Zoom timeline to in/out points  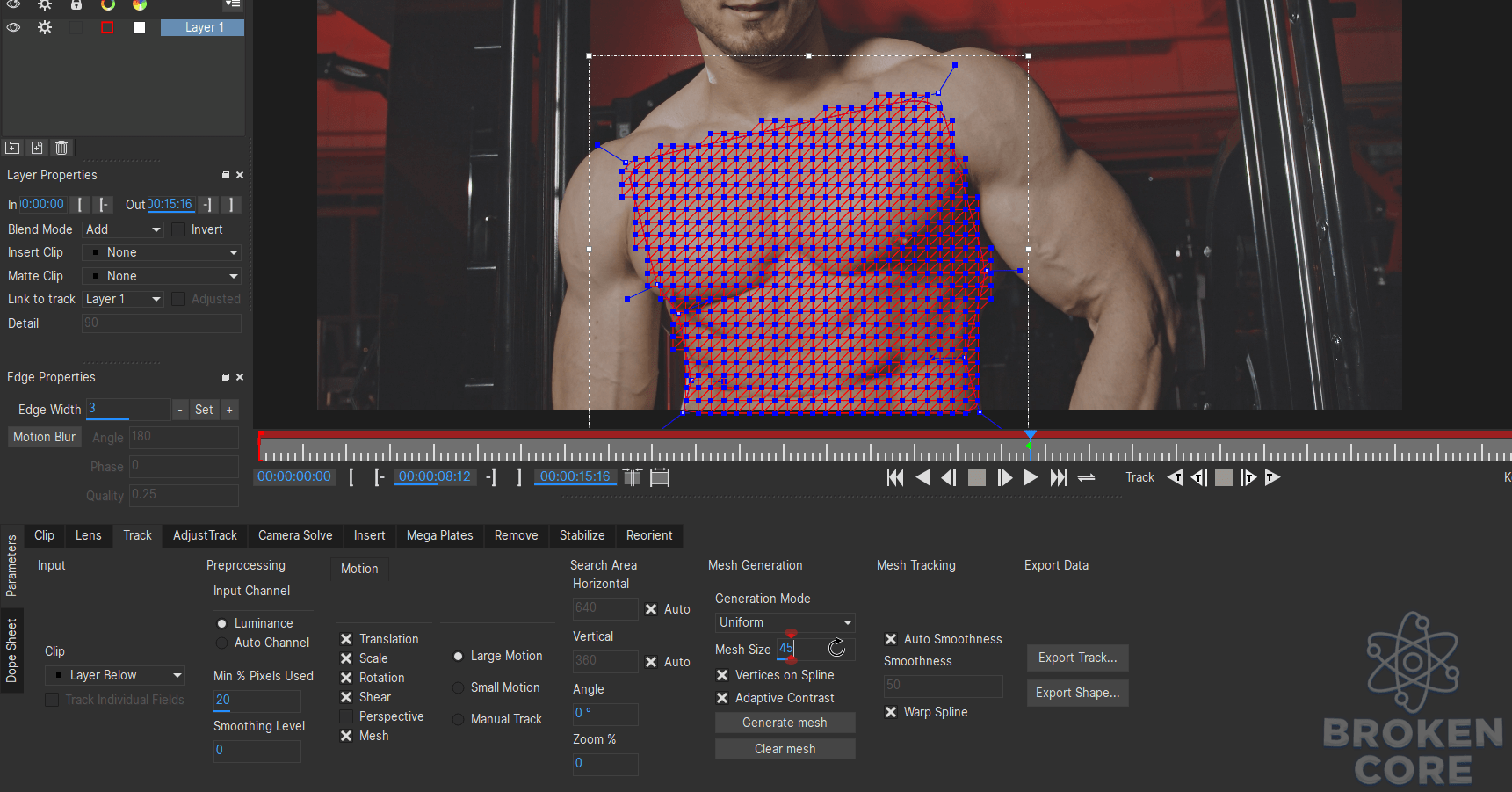(632, 477)
